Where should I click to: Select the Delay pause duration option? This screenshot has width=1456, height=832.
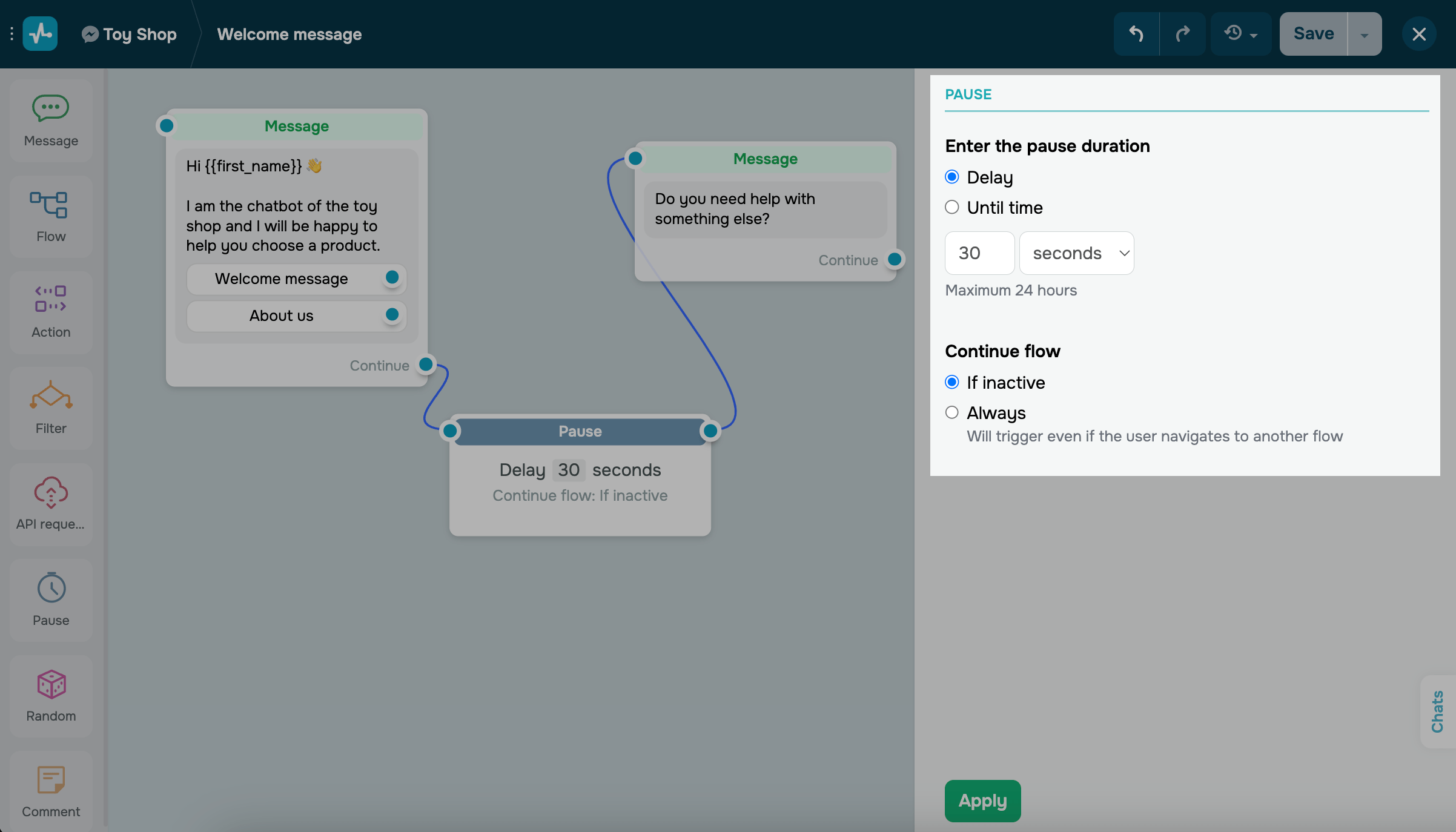click(x=952, y=177)
